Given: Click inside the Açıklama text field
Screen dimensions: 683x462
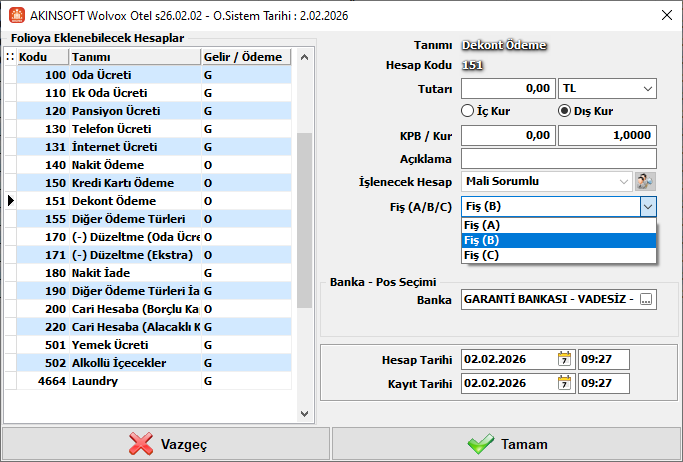Looking at the screenshot, I should click(x=558, y=158).
